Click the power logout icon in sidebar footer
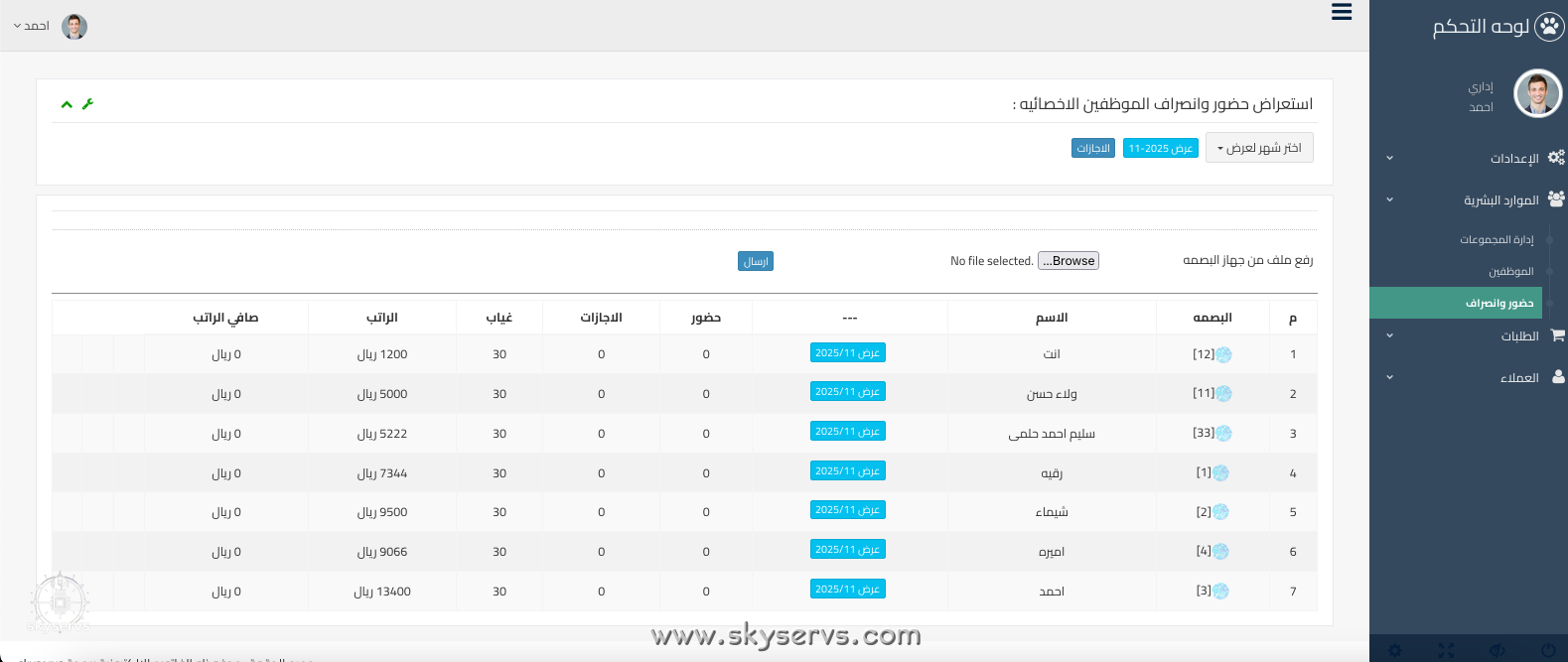Viewport: 1568px width, 662px height. [1547, 650]
